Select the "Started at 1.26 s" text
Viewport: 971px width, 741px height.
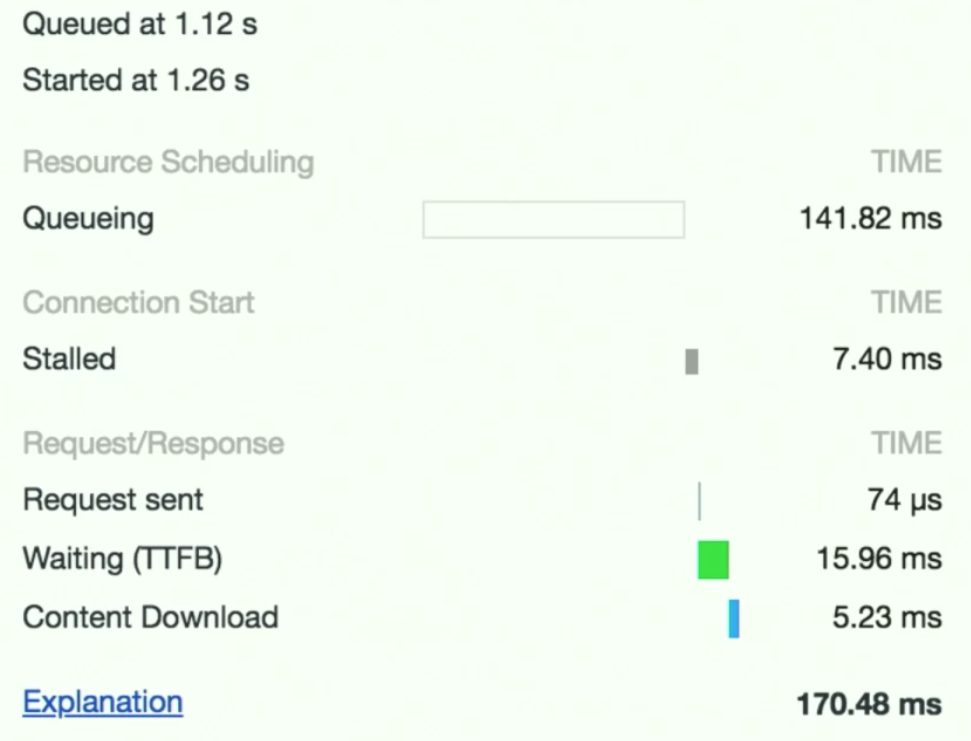(136, 80)
